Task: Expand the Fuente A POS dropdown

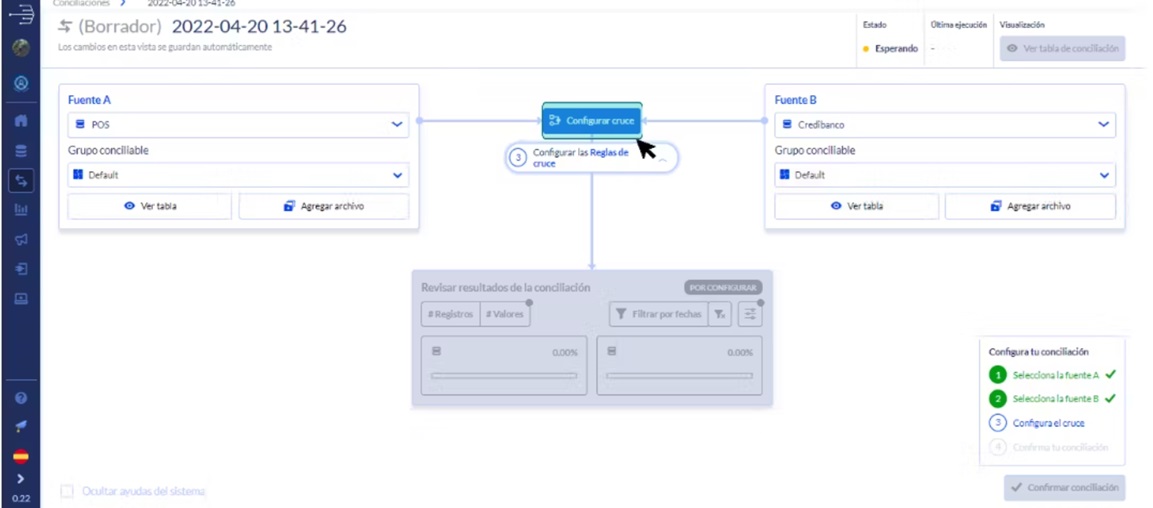Action: coord(238,124)
